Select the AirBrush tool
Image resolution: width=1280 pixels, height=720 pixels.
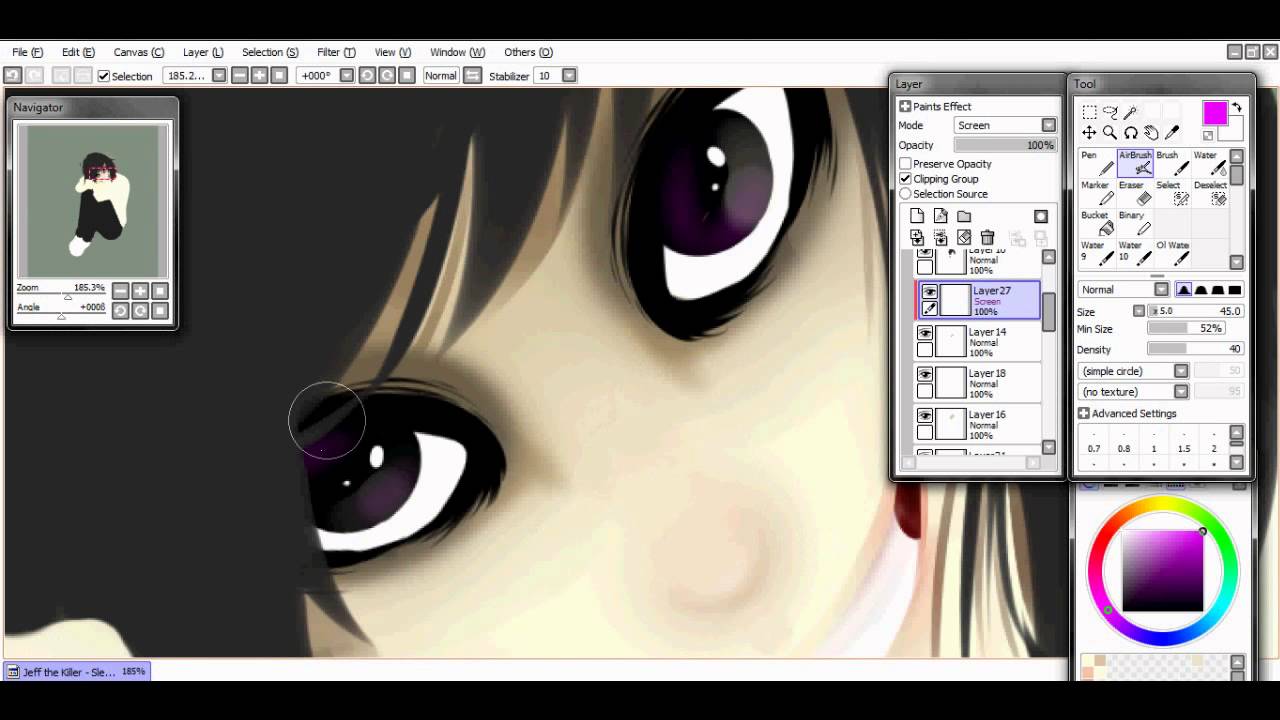pyautogui.click(x=1135, y=163)
